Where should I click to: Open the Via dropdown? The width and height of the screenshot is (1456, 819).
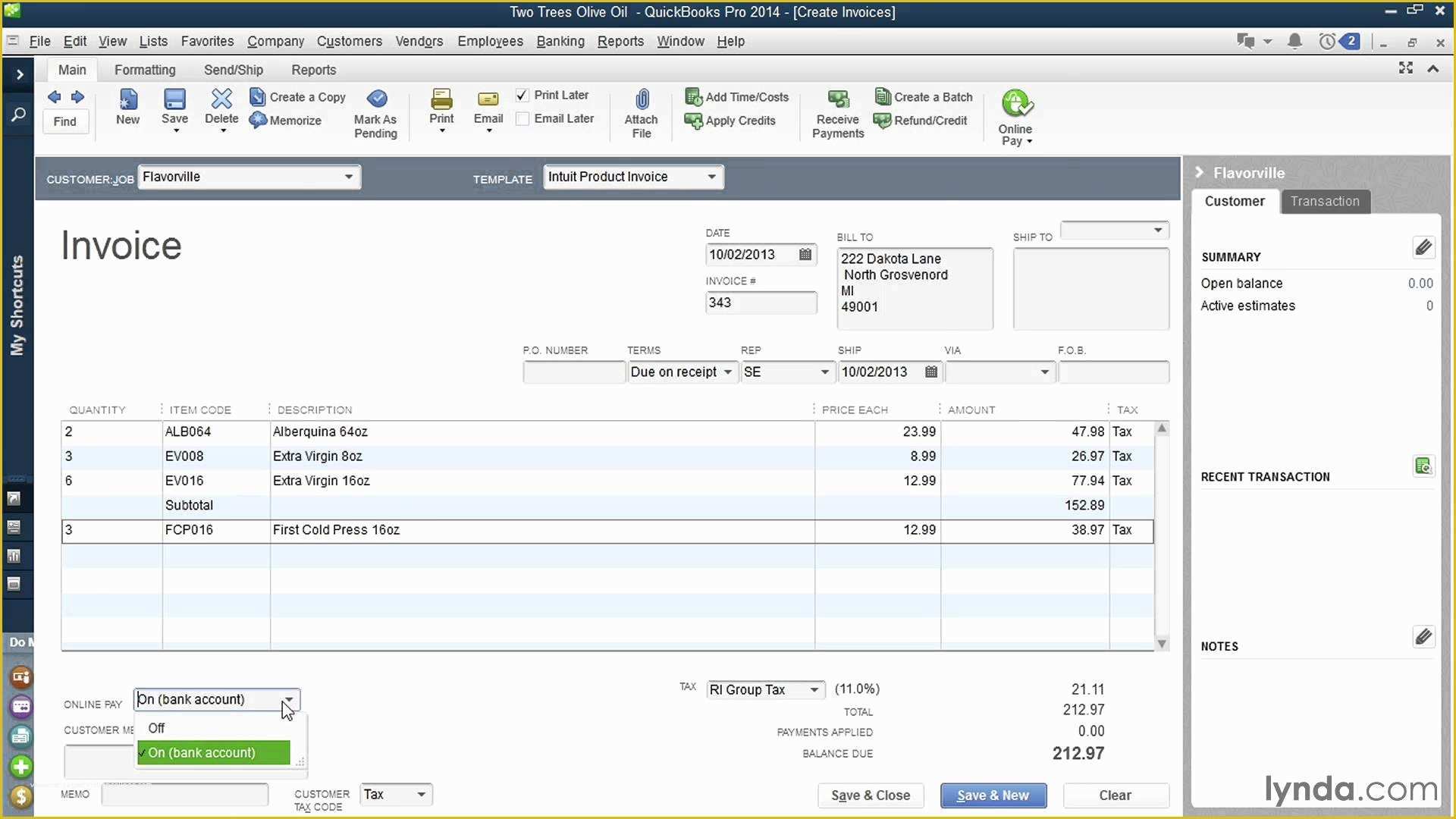(1044, 372)
